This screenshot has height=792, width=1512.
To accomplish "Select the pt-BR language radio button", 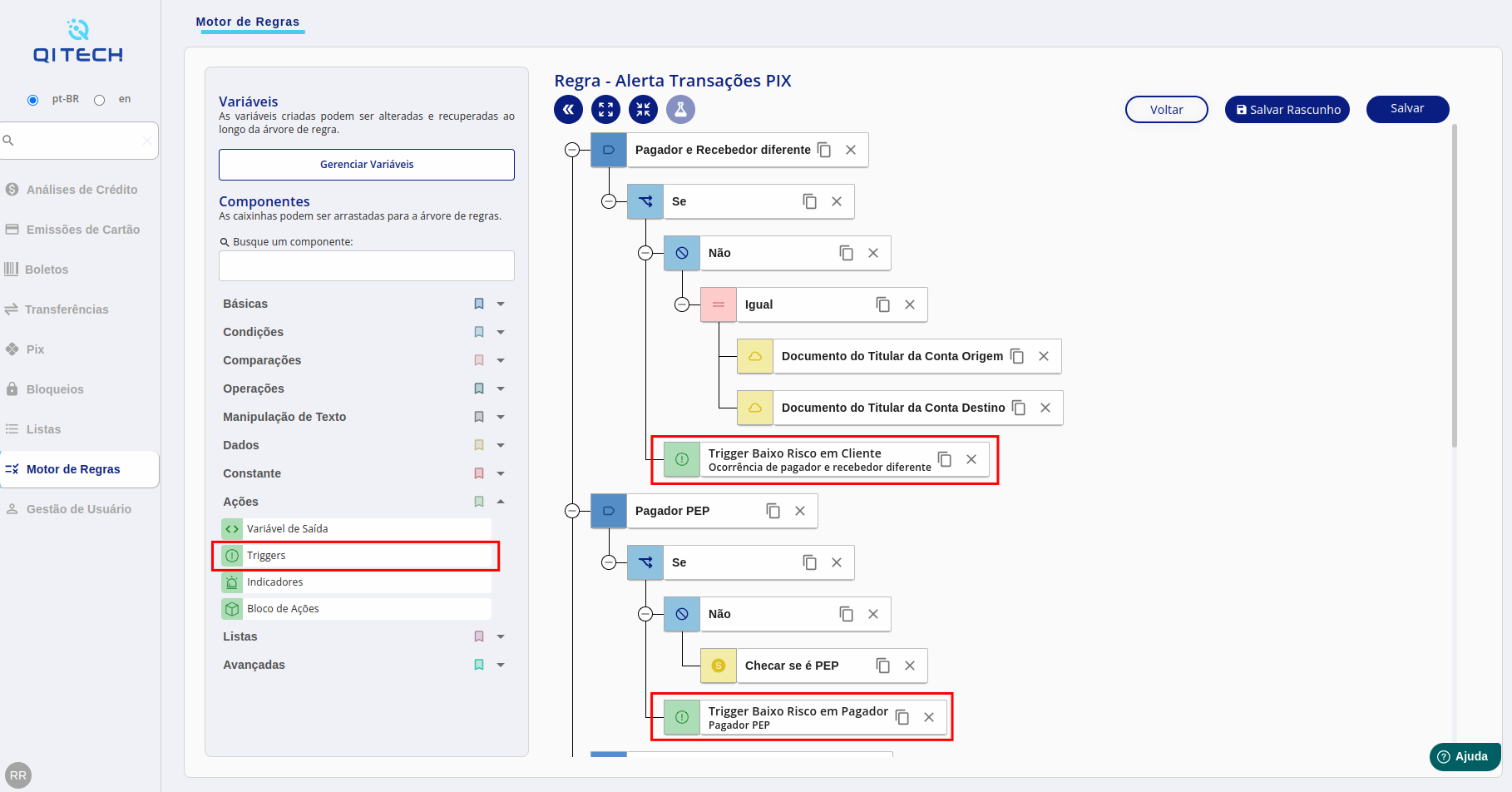I will pyautogui.click(x=33, y=100).
